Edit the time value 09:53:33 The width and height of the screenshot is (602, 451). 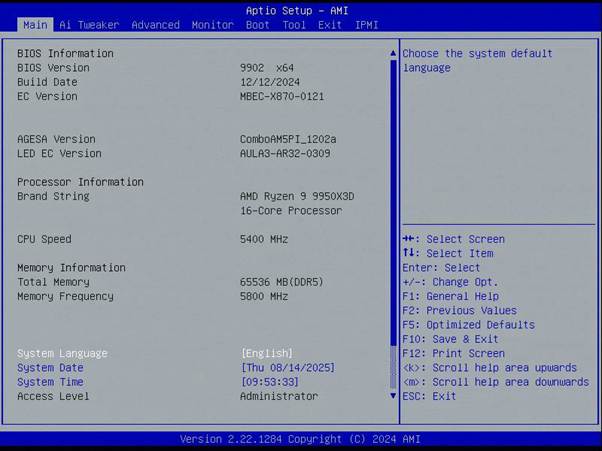(270, 382)
